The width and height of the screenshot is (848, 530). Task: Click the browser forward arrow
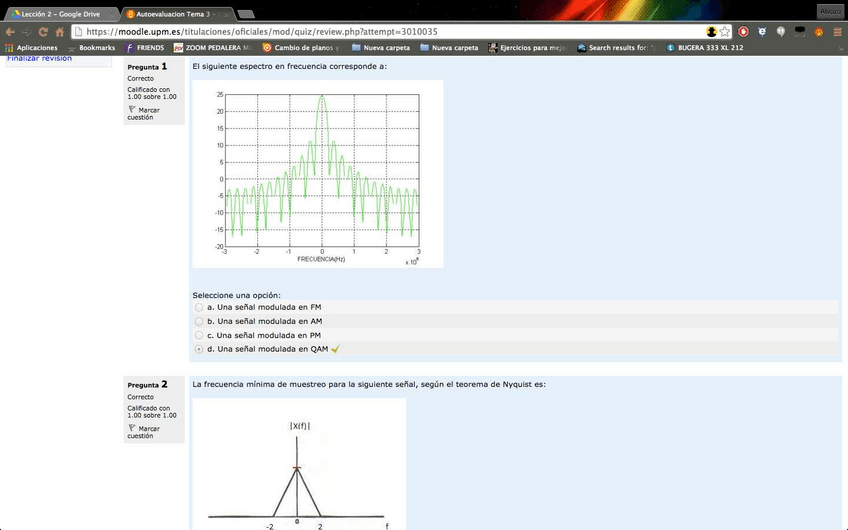click(x=26, y=31)
